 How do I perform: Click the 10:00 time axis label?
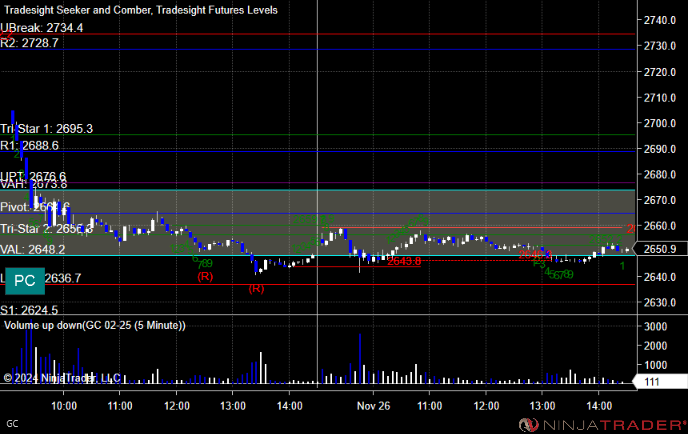coord(64,406)
